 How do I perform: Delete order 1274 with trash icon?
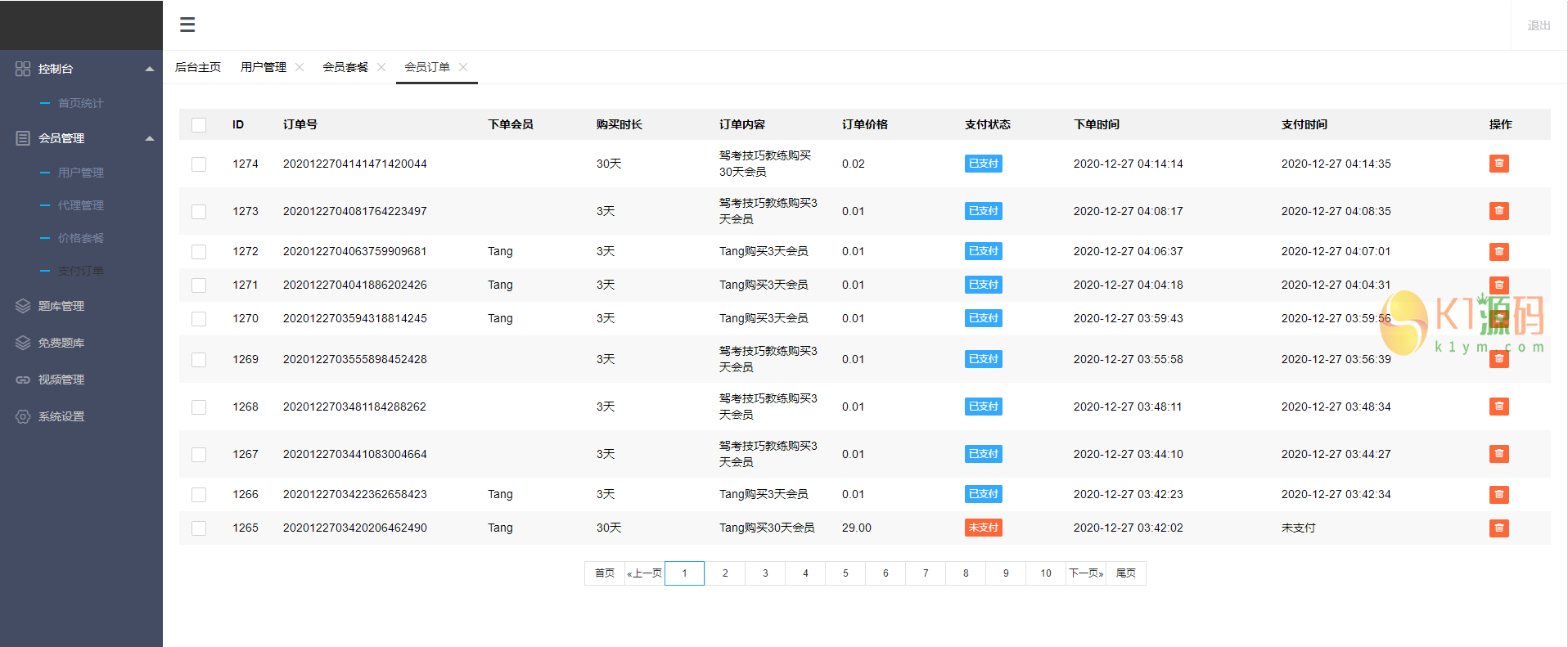(1498, 164)
